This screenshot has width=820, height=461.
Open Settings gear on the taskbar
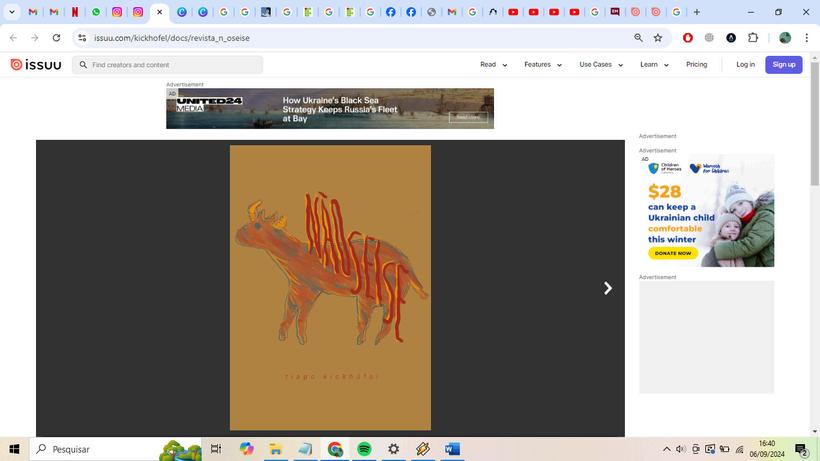coord(394,449)
